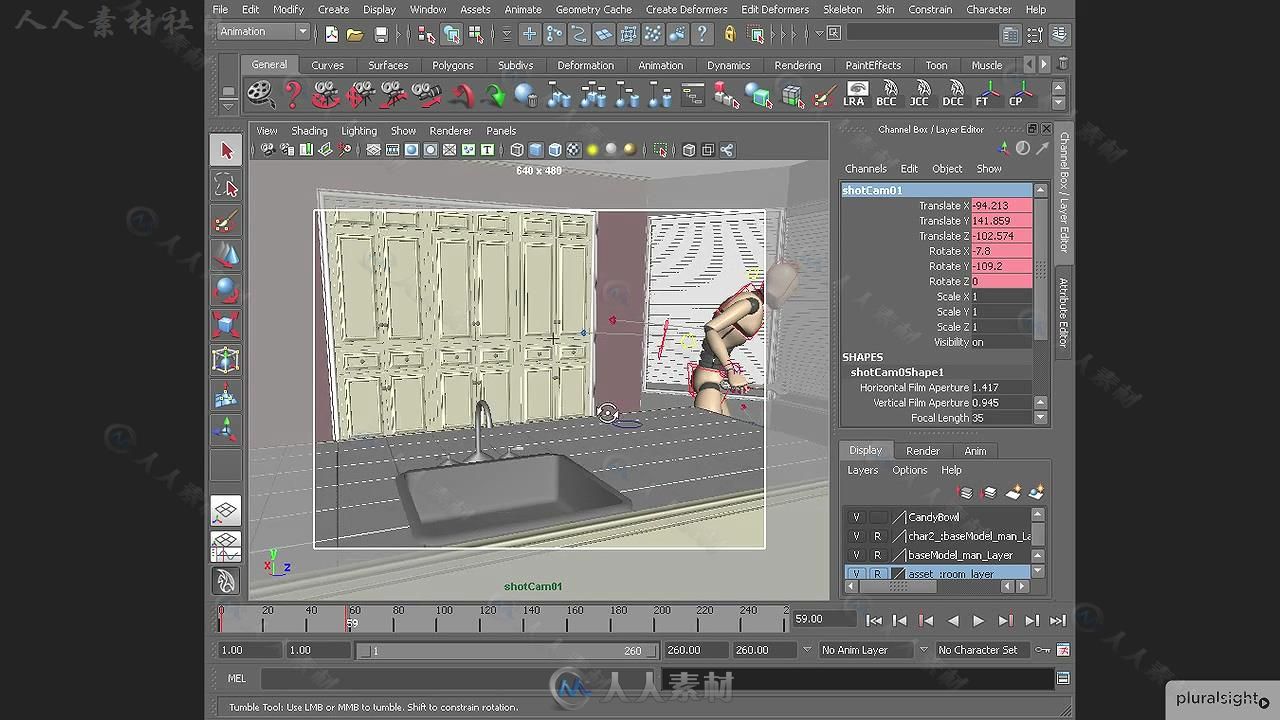Switch to the Polygons shelf tab
The width and height of the screenshot is (1280, 720).
click(x=452, y=65)
